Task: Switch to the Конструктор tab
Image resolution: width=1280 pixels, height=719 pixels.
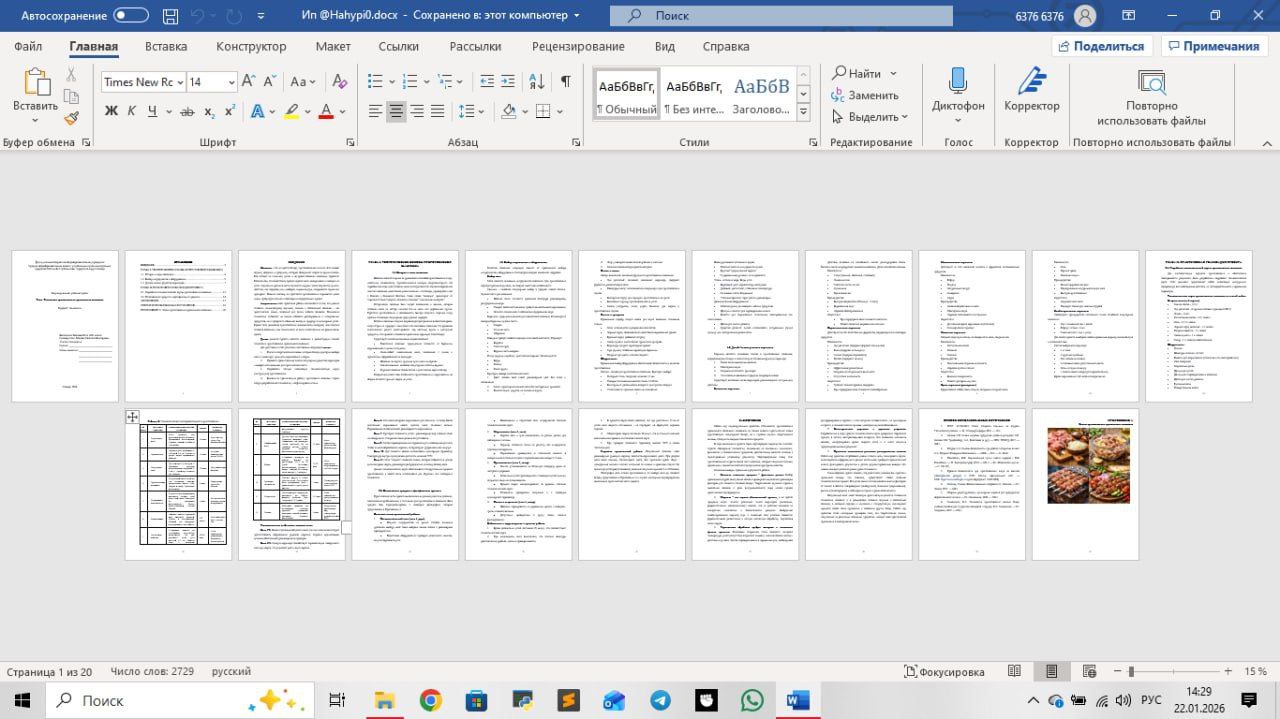Action: [x=251, y=46]
